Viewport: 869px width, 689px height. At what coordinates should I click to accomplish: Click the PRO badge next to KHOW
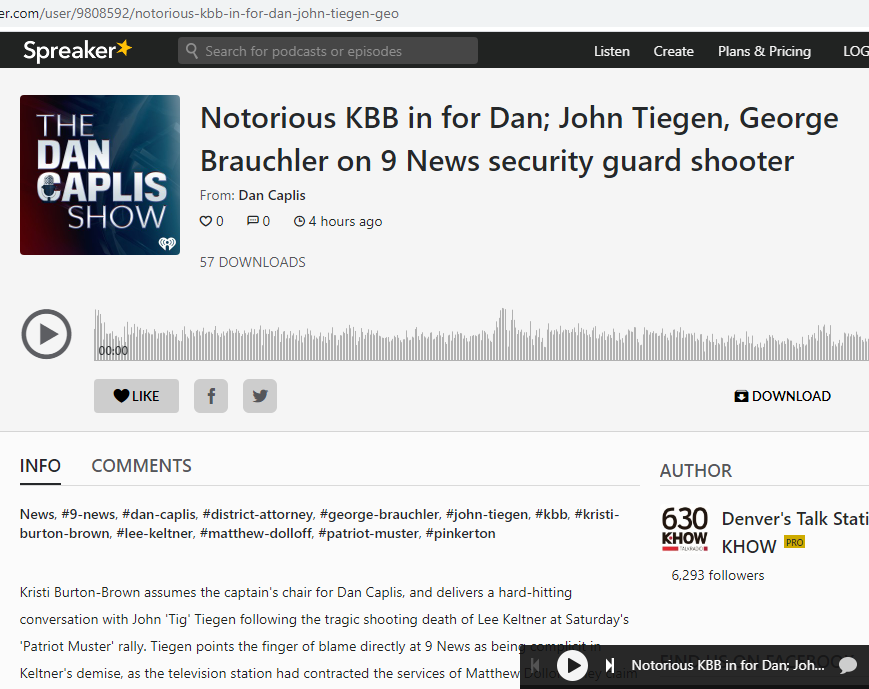(794, 542)
